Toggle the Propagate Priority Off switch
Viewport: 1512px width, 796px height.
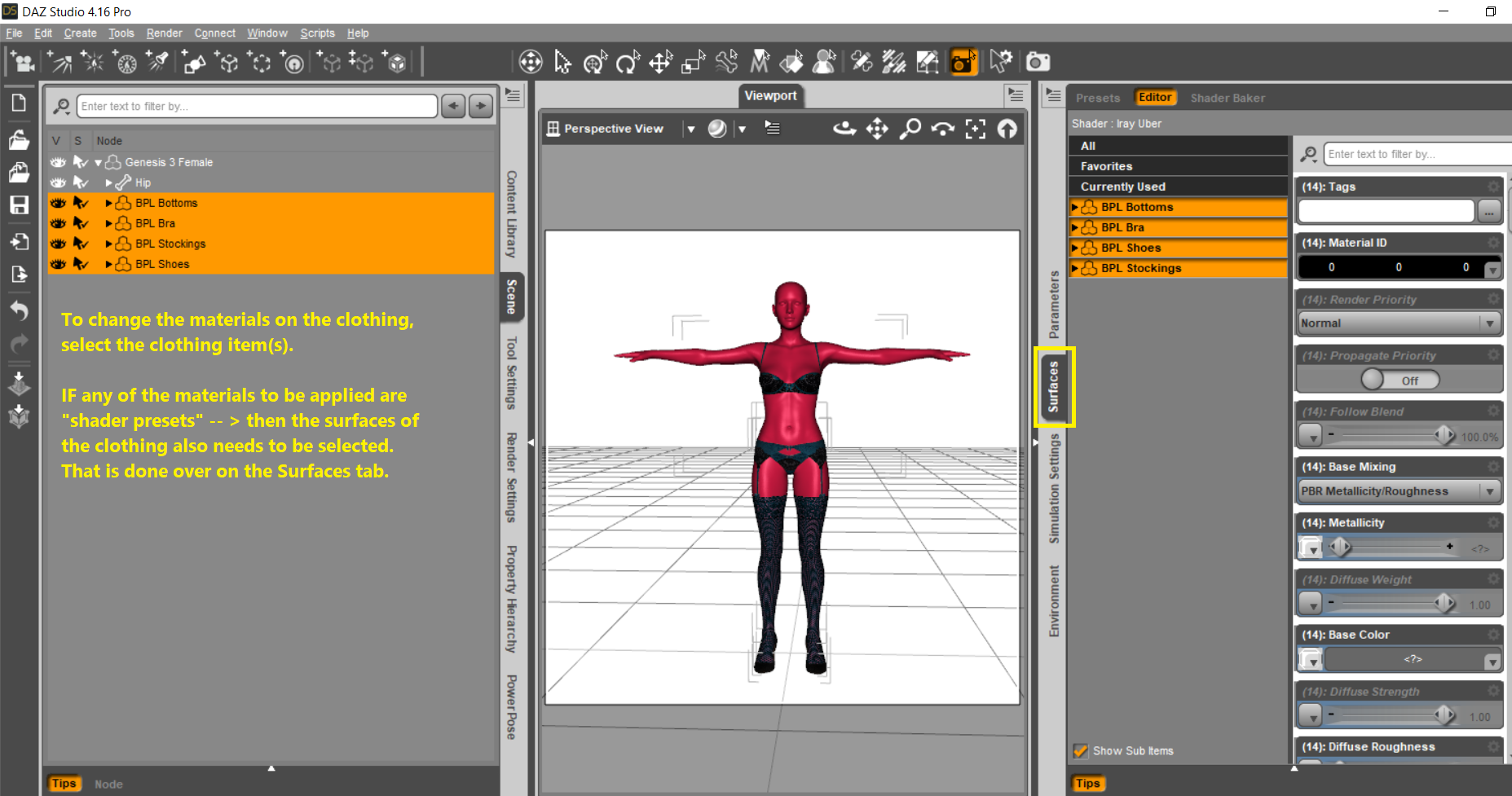(1400, 380)
